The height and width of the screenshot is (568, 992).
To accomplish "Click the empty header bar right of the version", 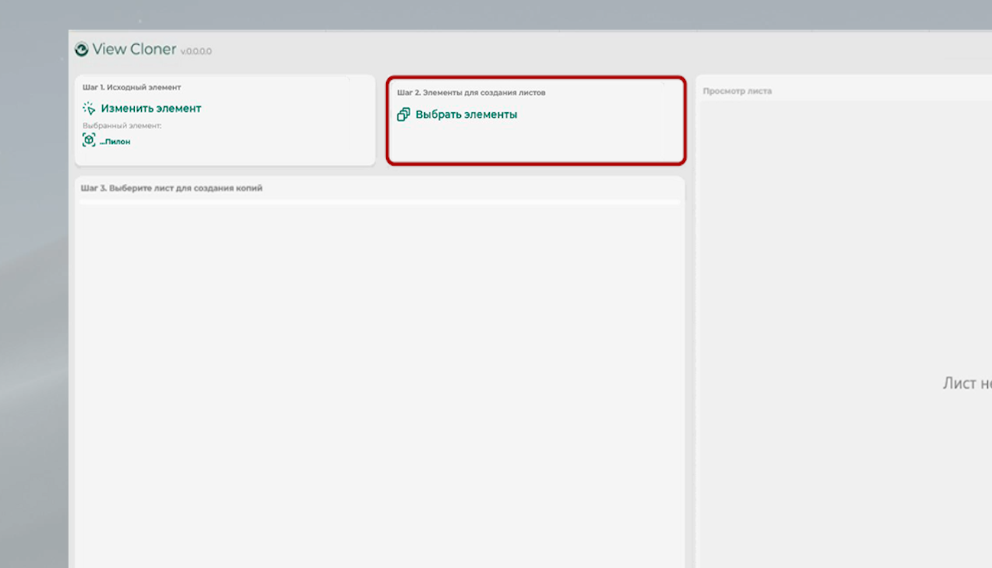I will coord(600,50).
